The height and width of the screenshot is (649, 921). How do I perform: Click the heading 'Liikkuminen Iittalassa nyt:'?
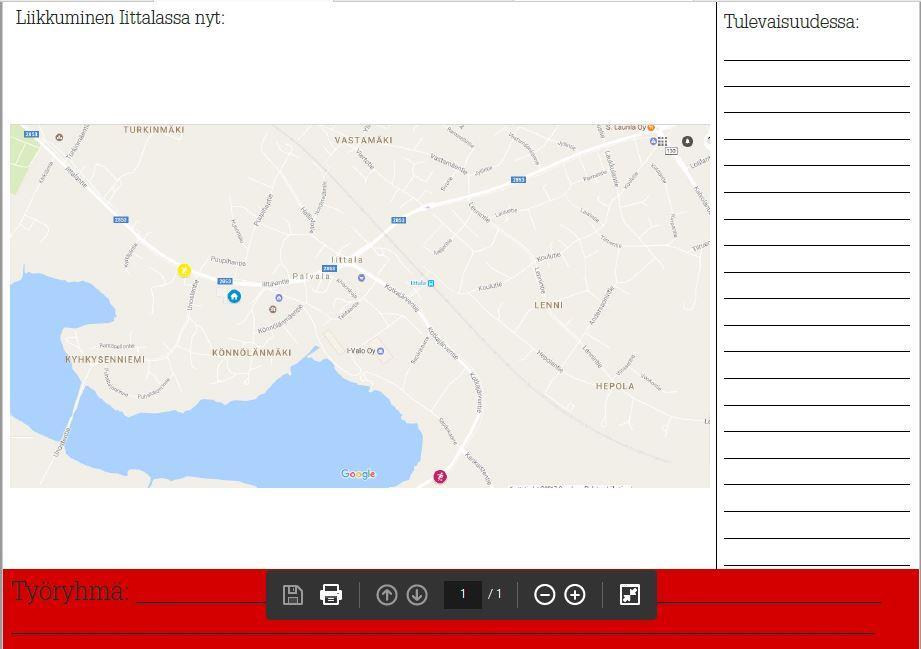pos(120,18)
